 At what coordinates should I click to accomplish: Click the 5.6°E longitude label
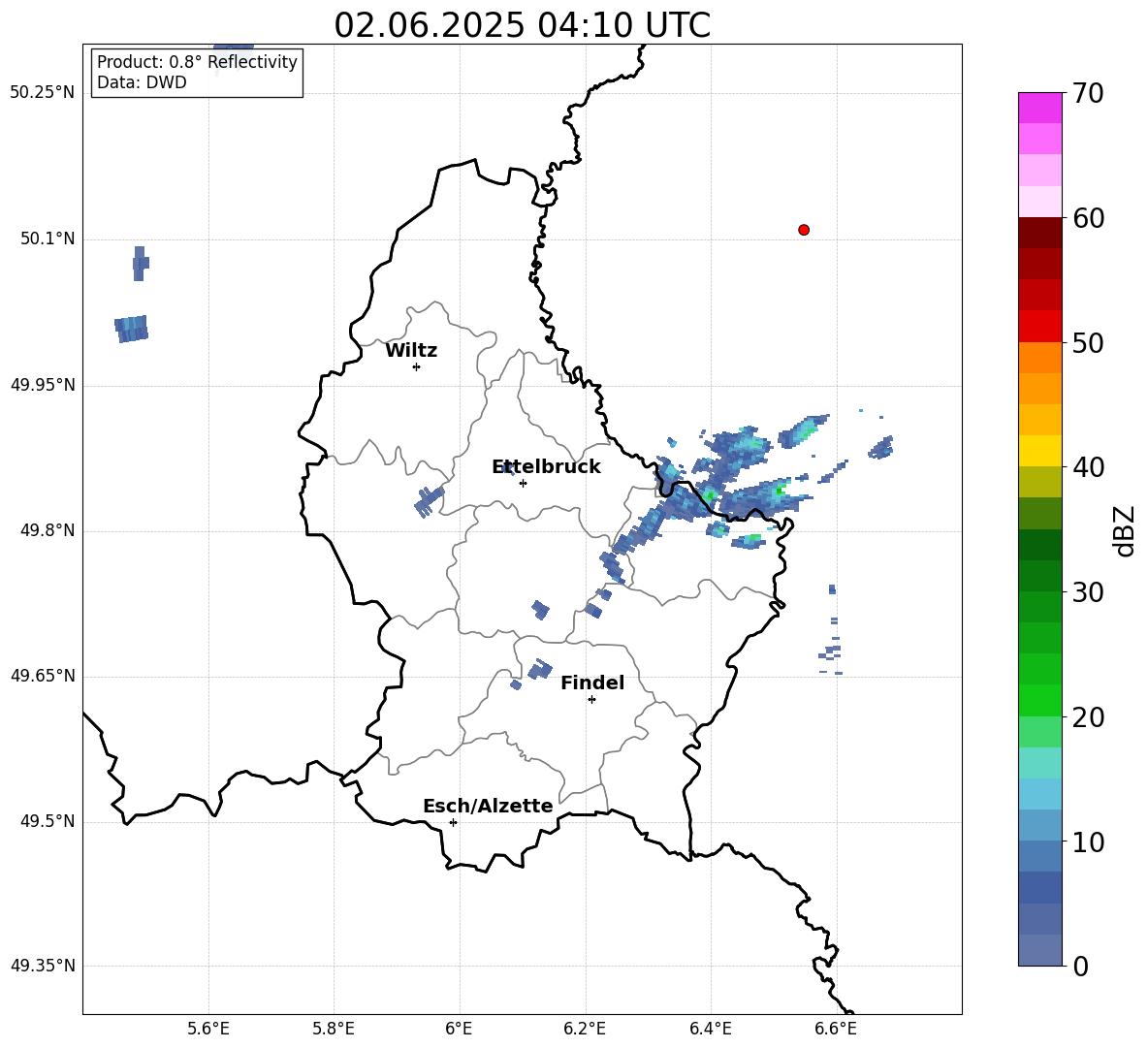[208, 1029]
